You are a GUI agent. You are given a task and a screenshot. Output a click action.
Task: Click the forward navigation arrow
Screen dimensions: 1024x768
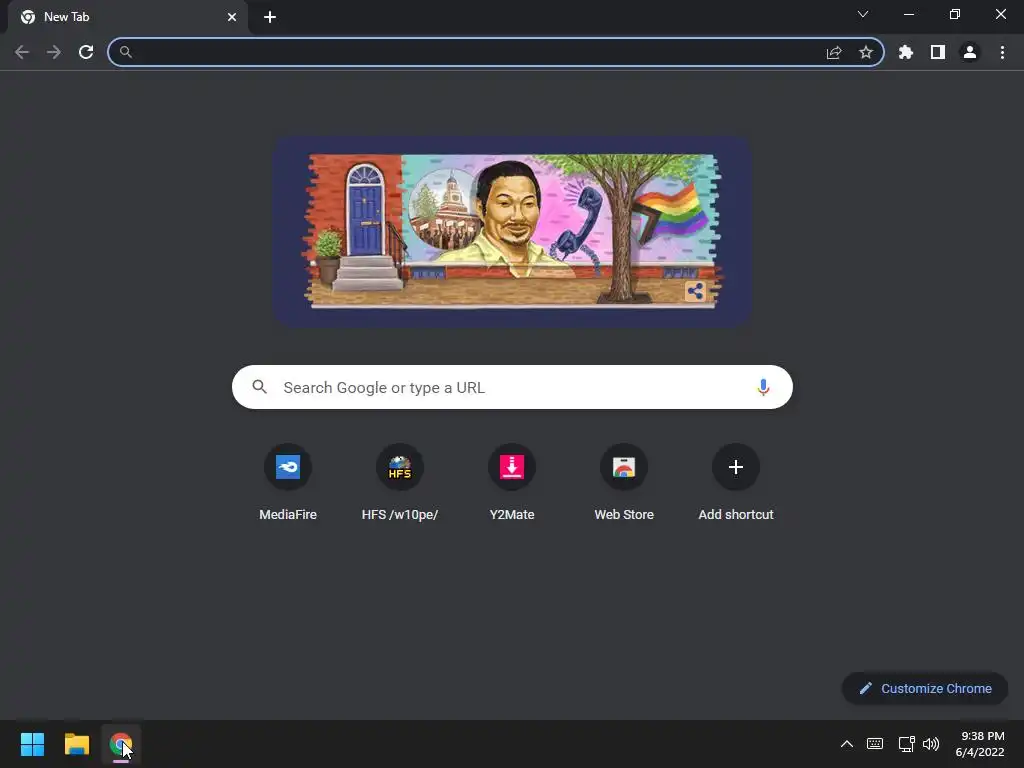click(54, 52)
